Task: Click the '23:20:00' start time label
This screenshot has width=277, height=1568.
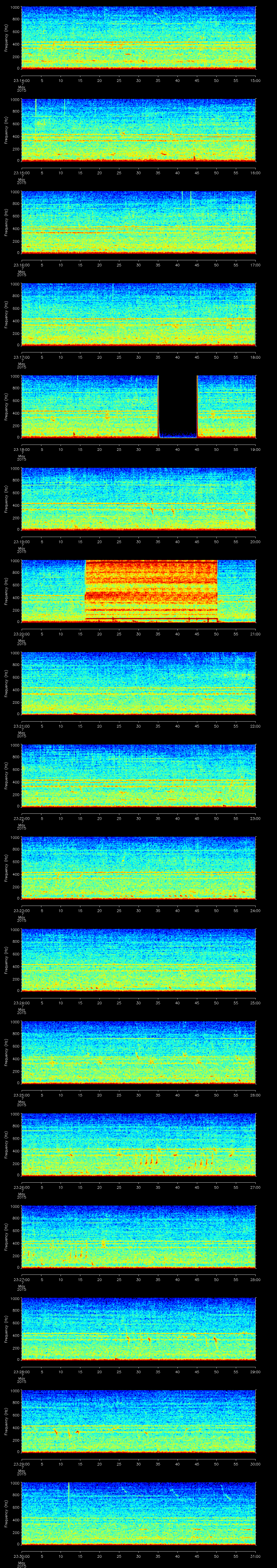Action: [x=21, y=634]
